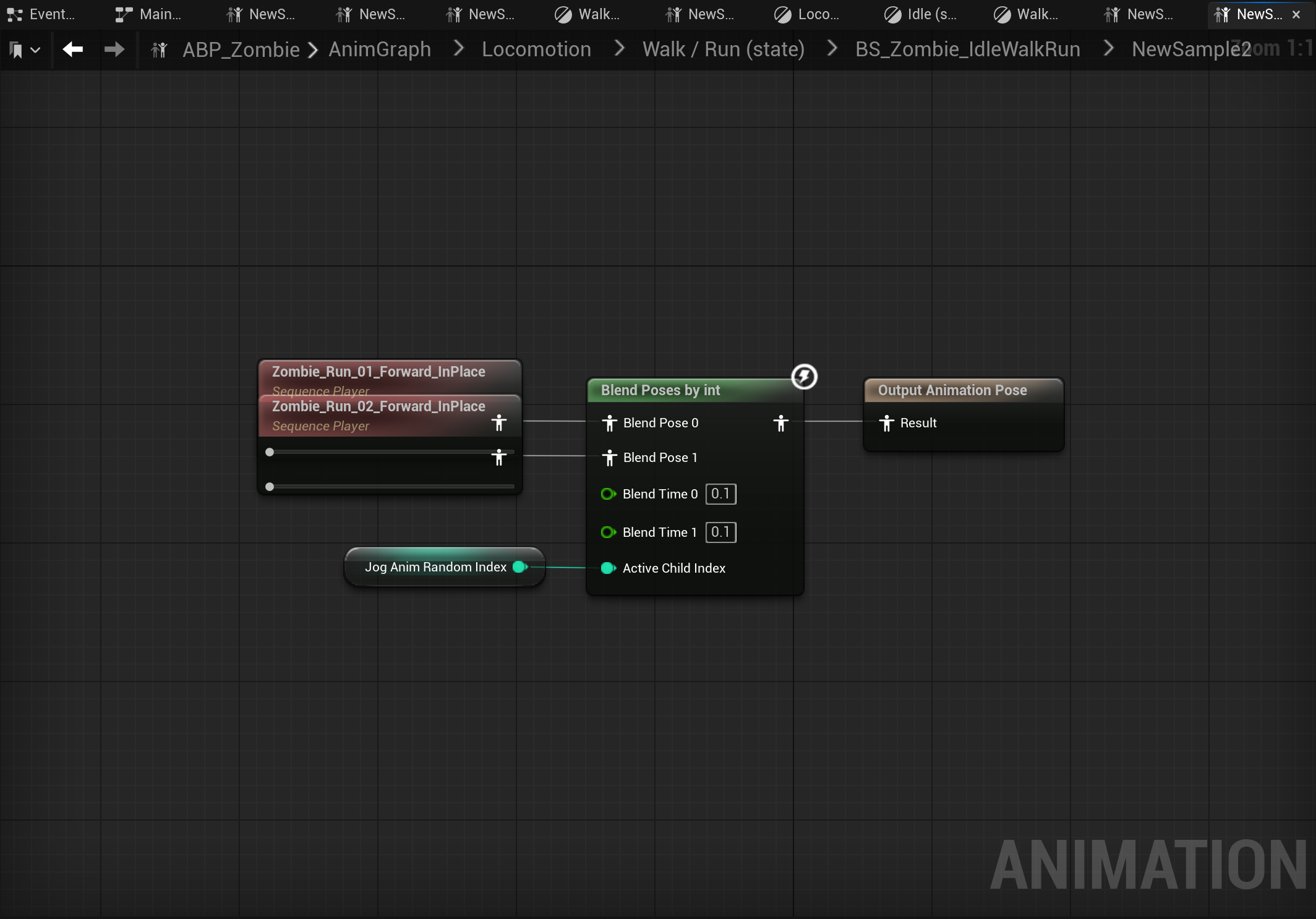
Task: Edit the Blend Time 0 value field
Action: pos(720,494)
